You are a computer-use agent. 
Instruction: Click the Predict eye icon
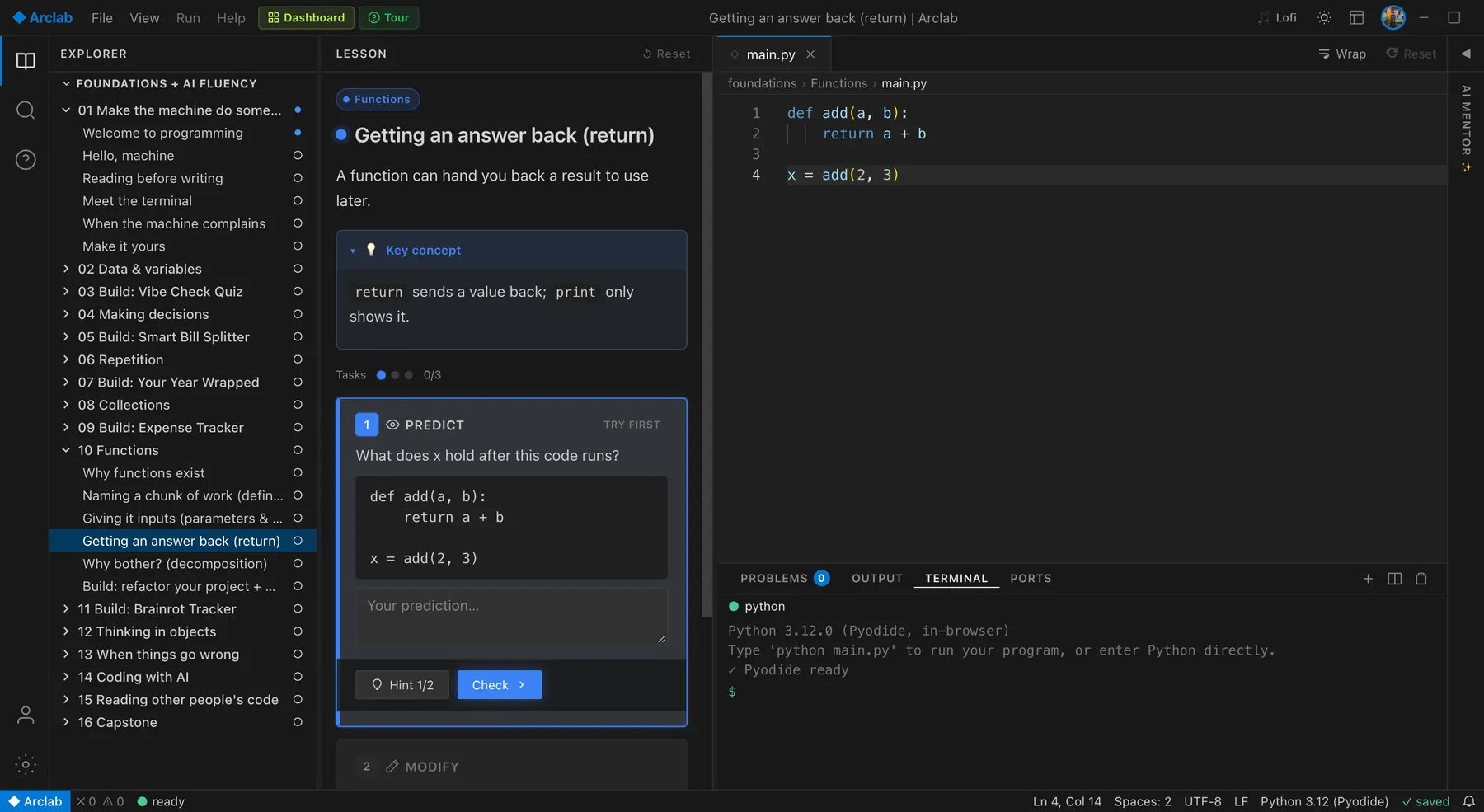coord(392,425)
